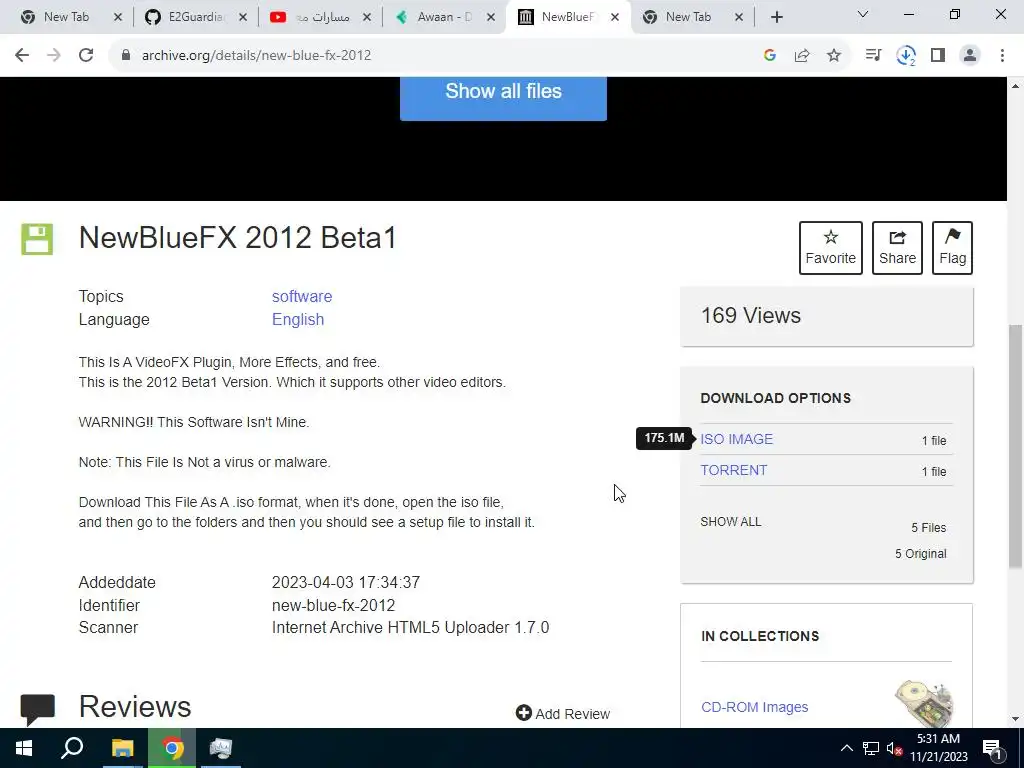Viewport: 1024px width, 768px height.
Task: Open the notification center
Action: 992,748
